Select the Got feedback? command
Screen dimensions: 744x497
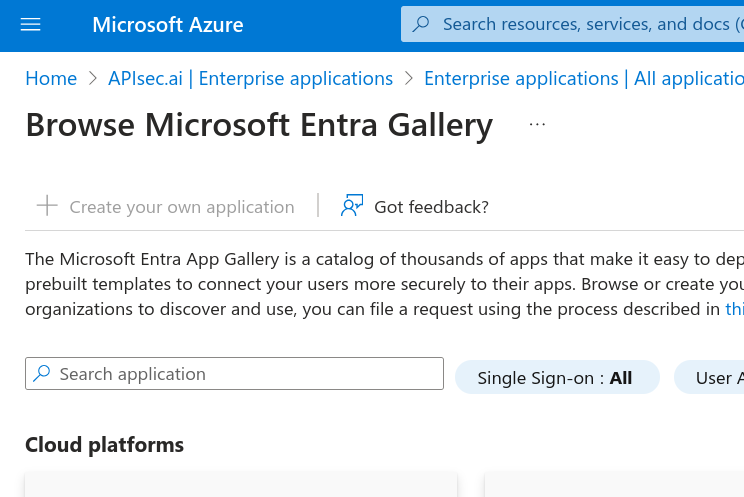[430, 207]
